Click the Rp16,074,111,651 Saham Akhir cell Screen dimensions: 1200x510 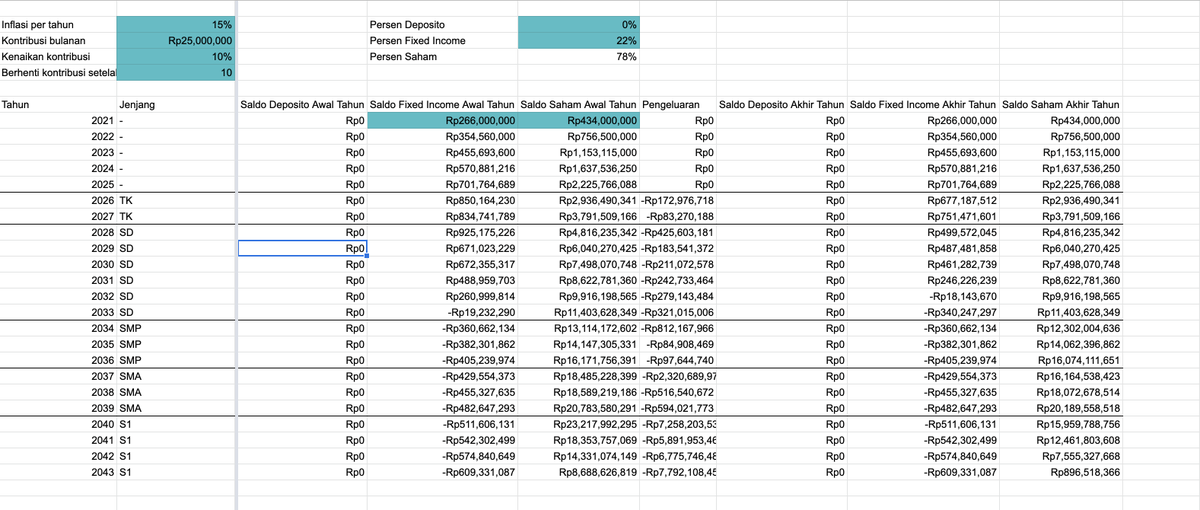point(1061,360)
